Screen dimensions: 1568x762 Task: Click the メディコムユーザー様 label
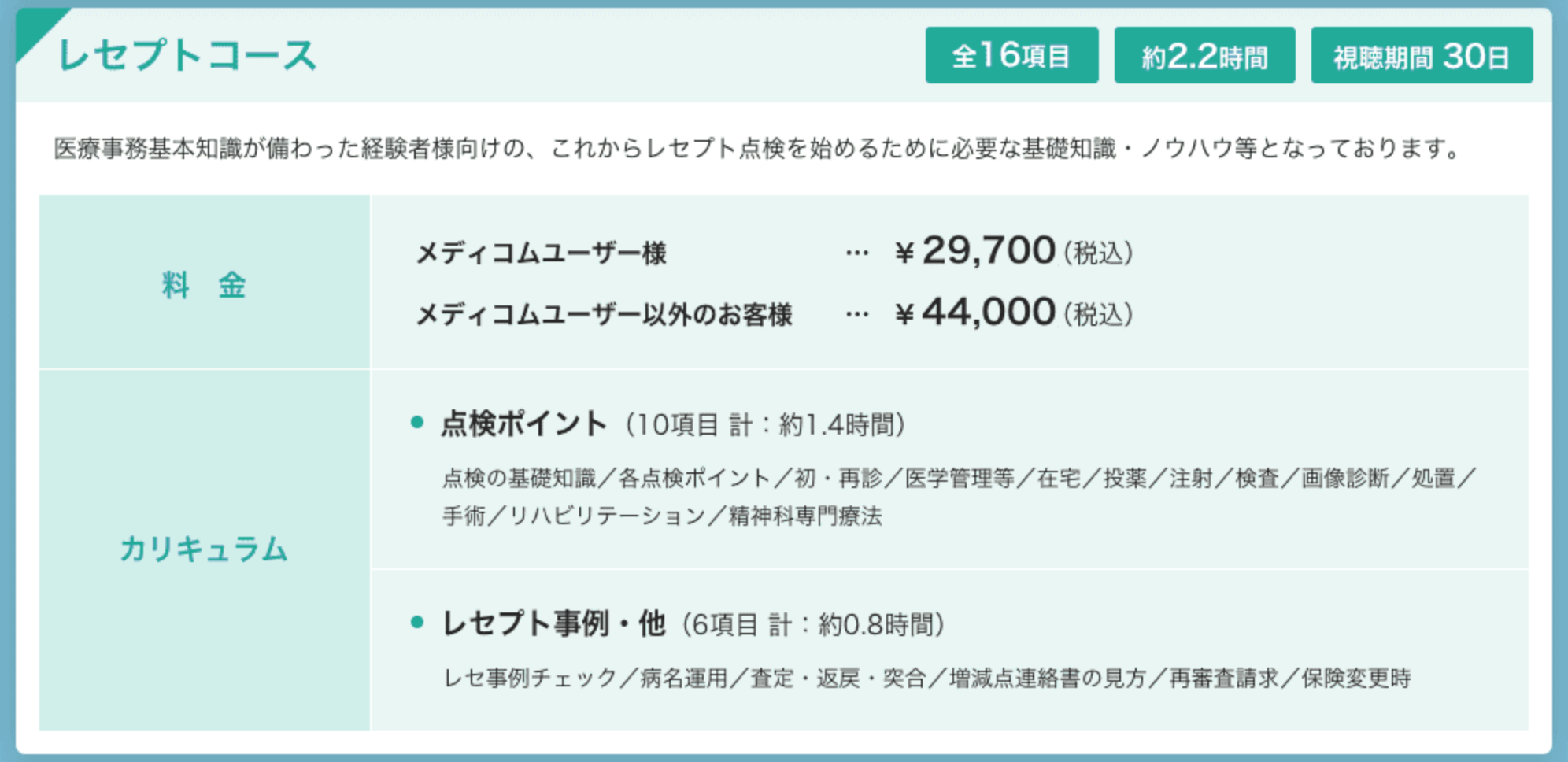coord(541,253)
